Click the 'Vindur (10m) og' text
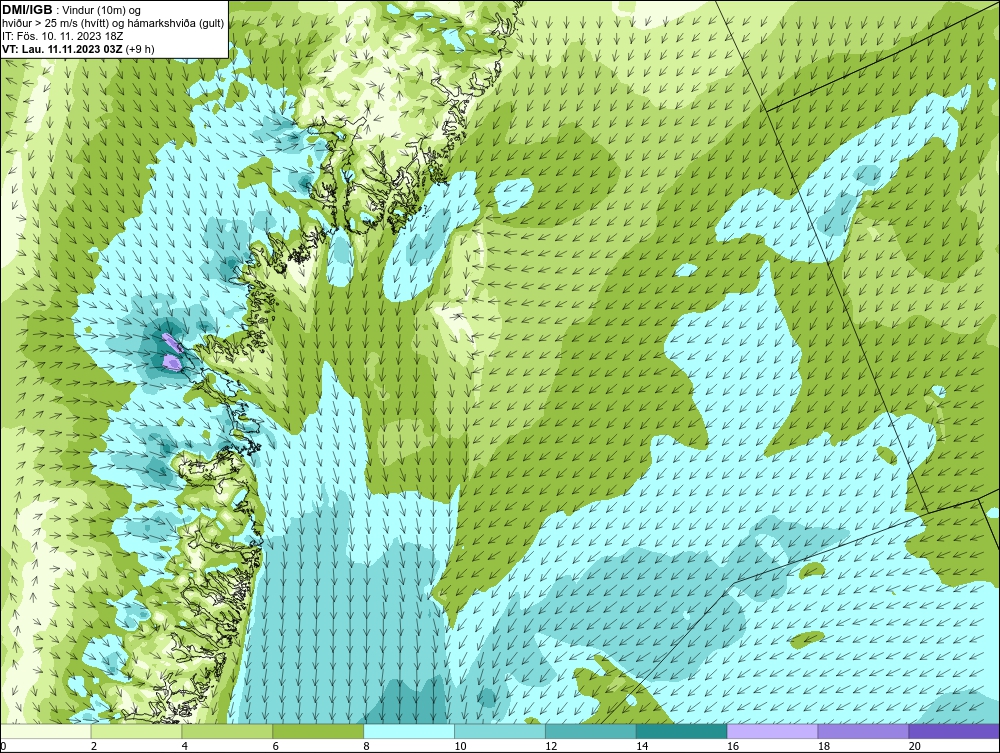The image size is (1000, 753). click(103, 10)
